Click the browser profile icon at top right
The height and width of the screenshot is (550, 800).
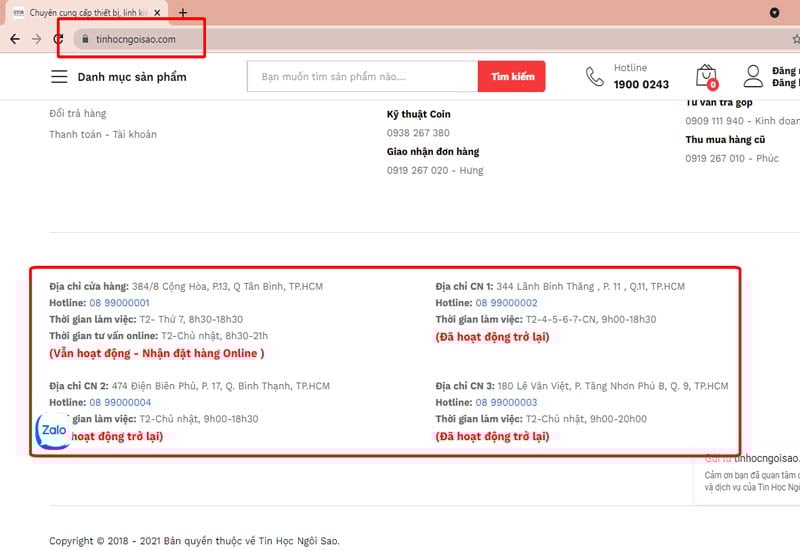(x=774, y=13)
